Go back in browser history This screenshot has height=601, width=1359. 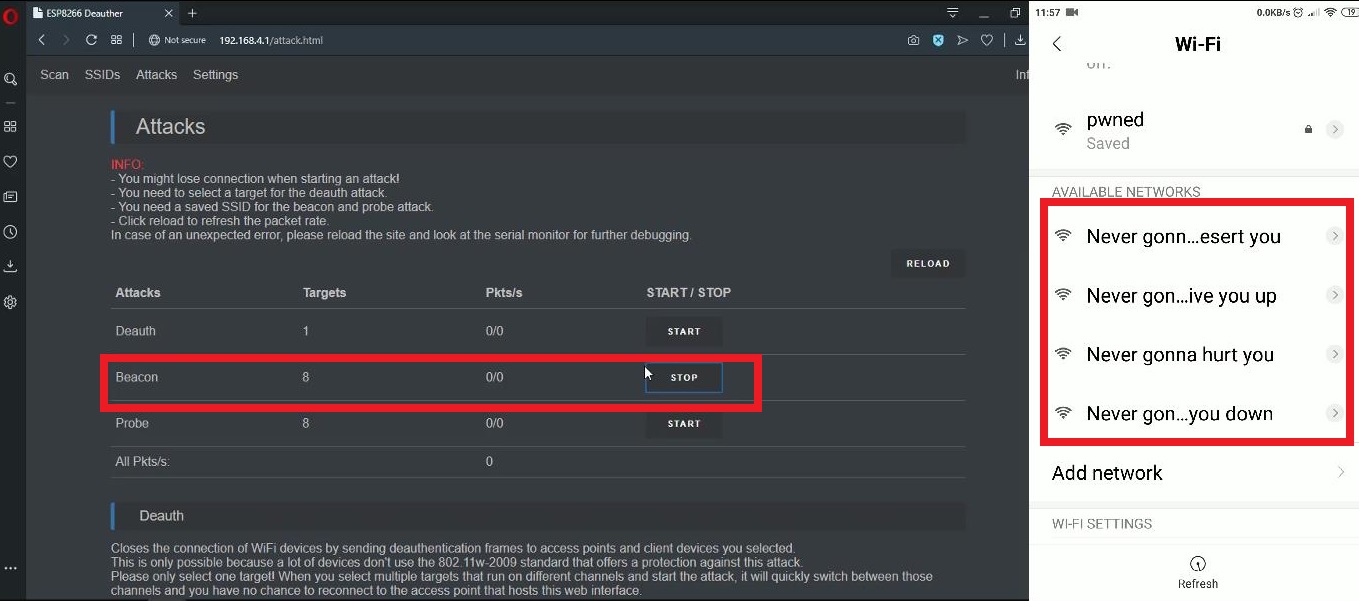[42, 40]
